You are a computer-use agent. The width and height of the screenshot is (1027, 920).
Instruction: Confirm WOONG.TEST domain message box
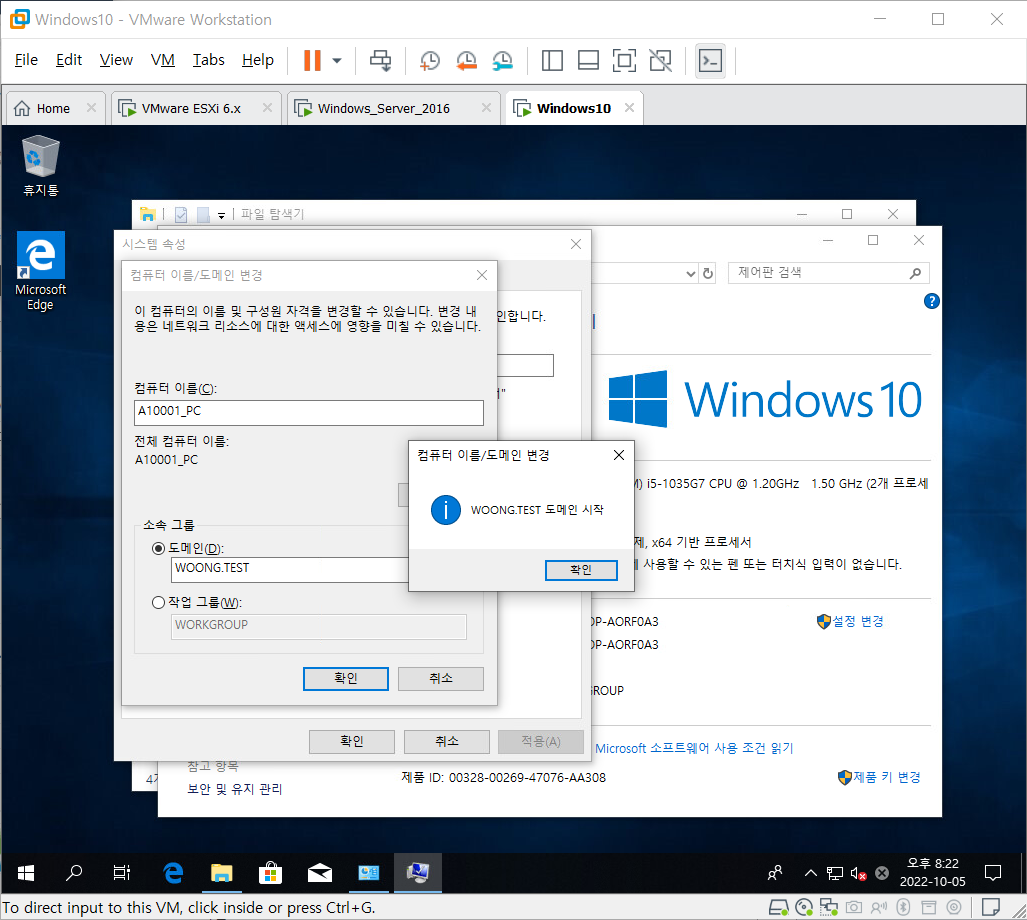coord(581,570)
